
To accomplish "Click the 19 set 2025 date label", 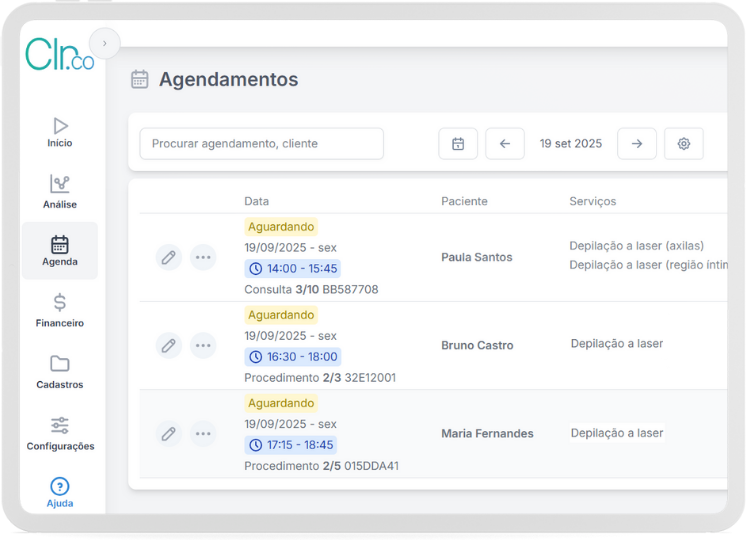I will [x=571, y=144].
